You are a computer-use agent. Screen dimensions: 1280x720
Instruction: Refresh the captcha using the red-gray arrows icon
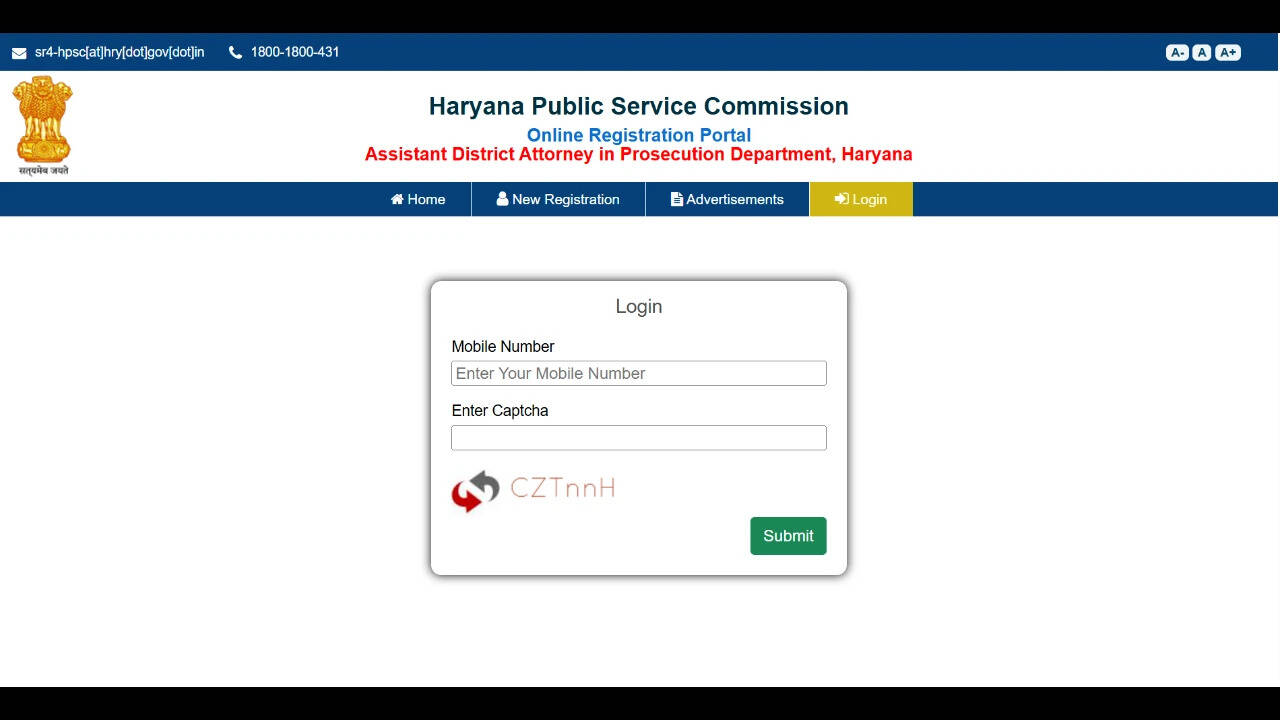(475, 491)
